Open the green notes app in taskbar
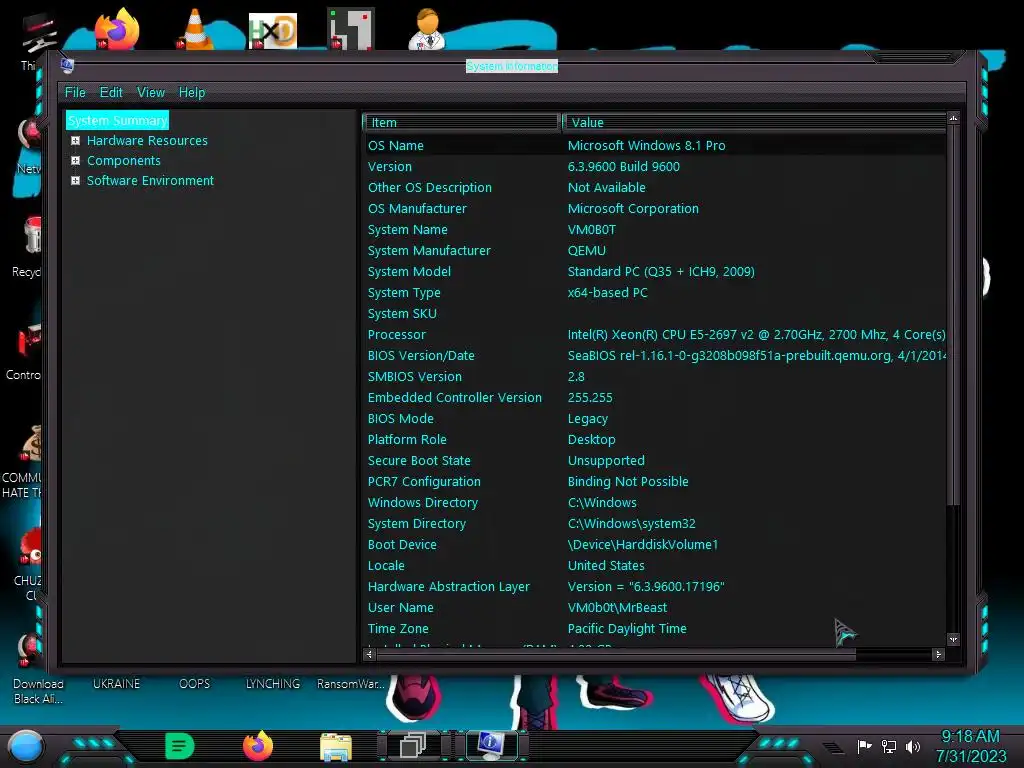 (x=180, y=746)
